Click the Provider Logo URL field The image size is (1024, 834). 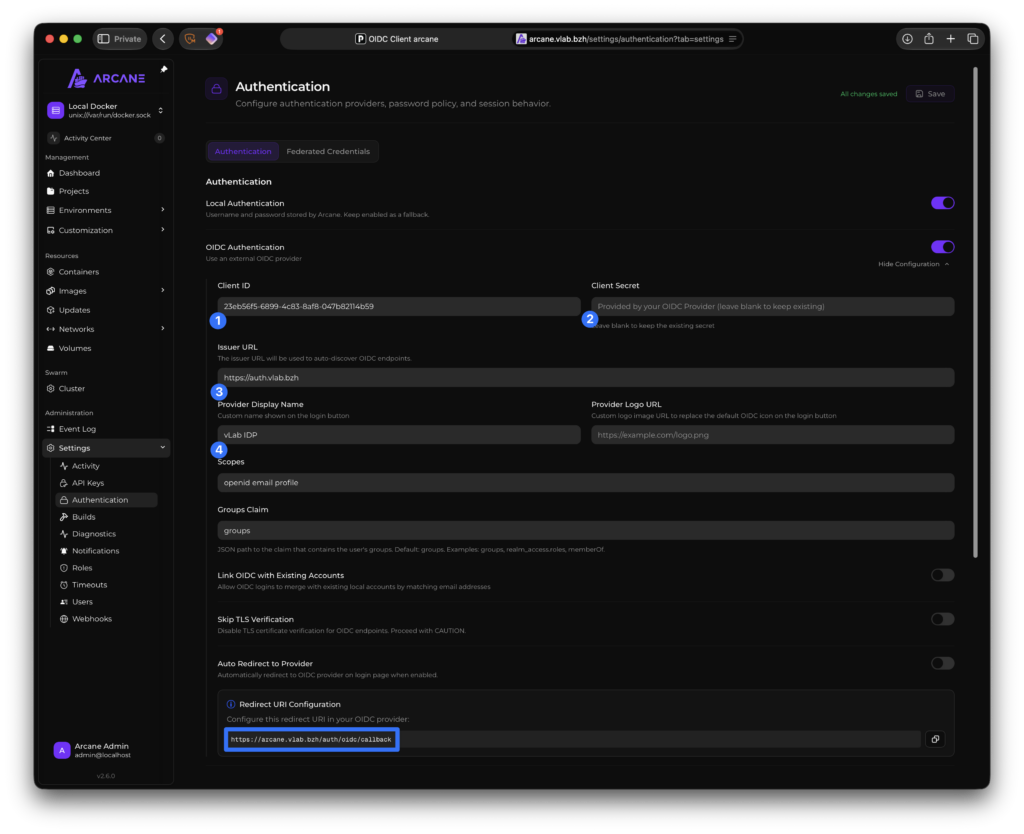[773, 435]
